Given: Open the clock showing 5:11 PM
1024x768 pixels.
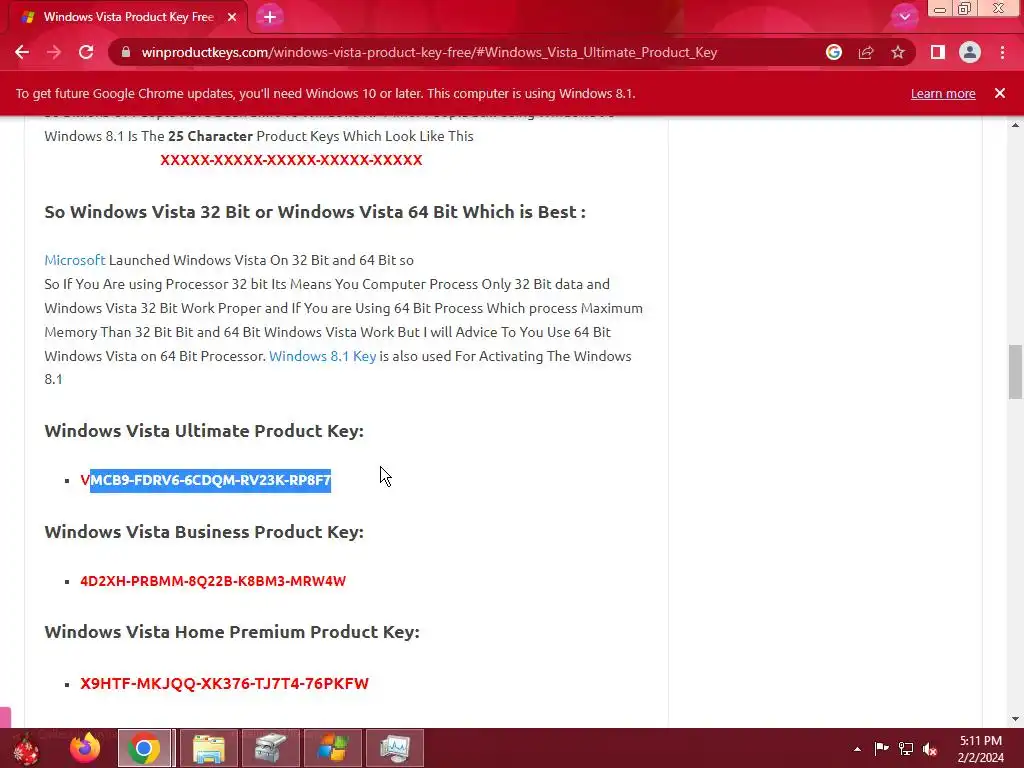Looking at the screenshot, I should point(980,749).
